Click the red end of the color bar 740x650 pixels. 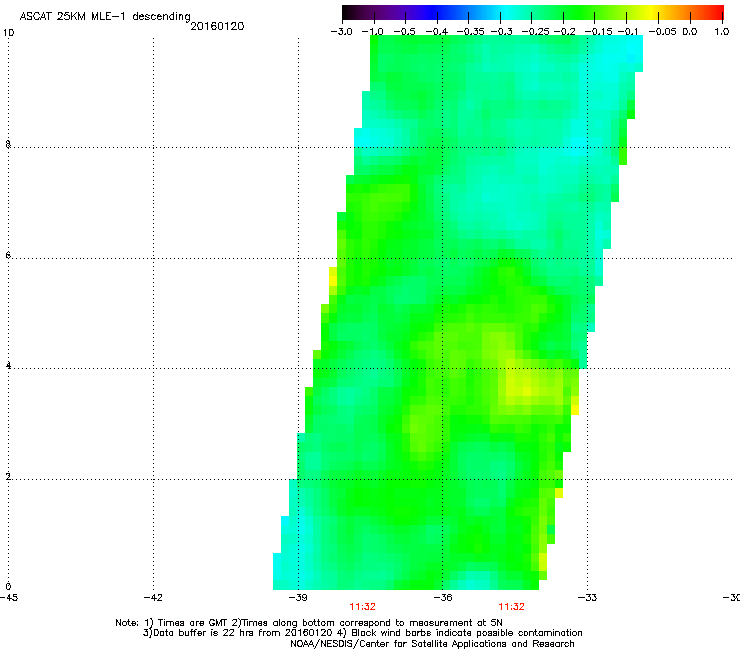(715, 12)
